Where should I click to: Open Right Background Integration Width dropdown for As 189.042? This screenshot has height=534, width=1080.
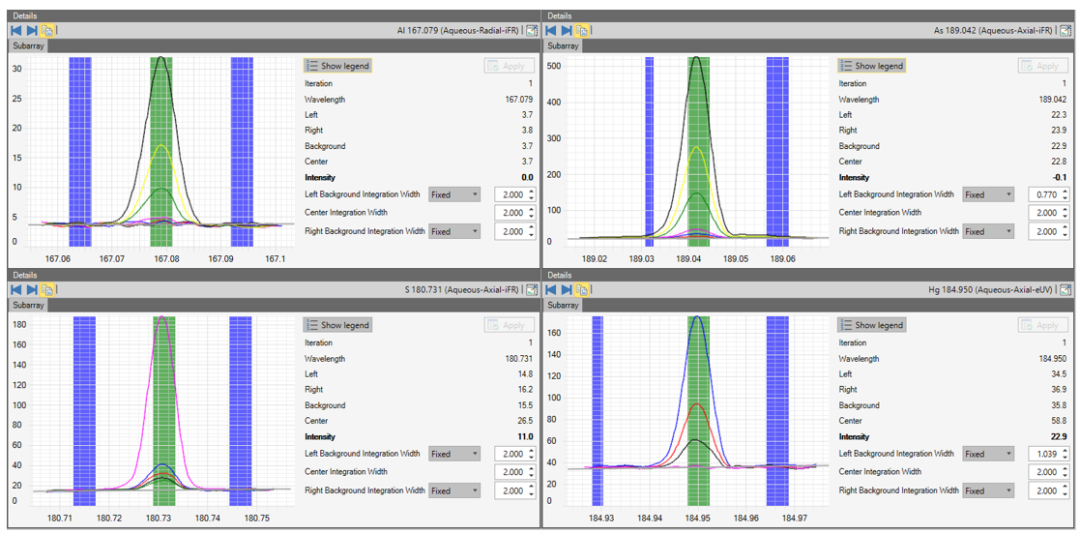click(x=987, y=232)
